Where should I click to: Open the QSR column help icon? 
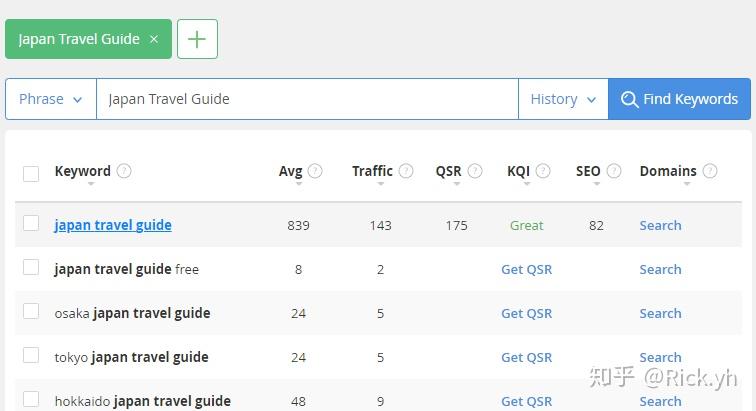click(475, 171)
